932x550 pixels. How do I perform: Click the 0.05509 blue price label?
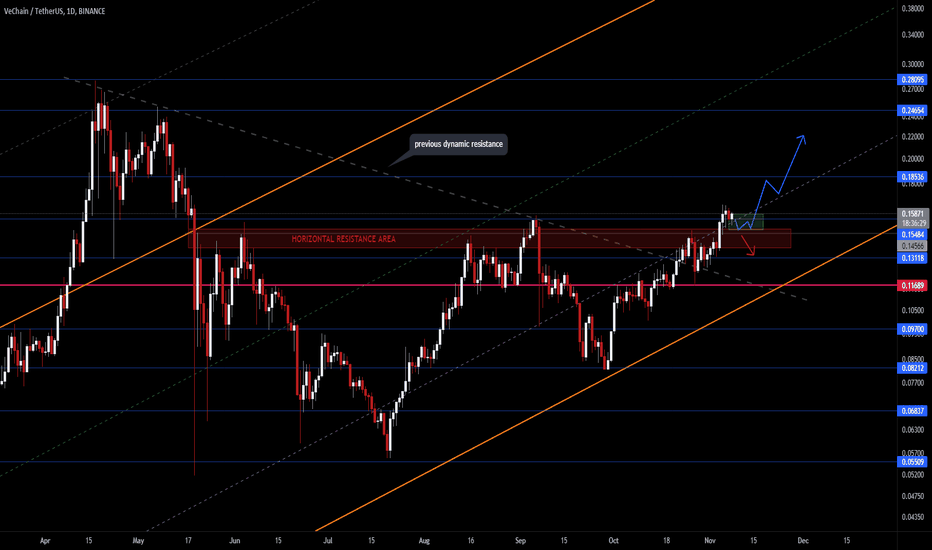point(912,462)
